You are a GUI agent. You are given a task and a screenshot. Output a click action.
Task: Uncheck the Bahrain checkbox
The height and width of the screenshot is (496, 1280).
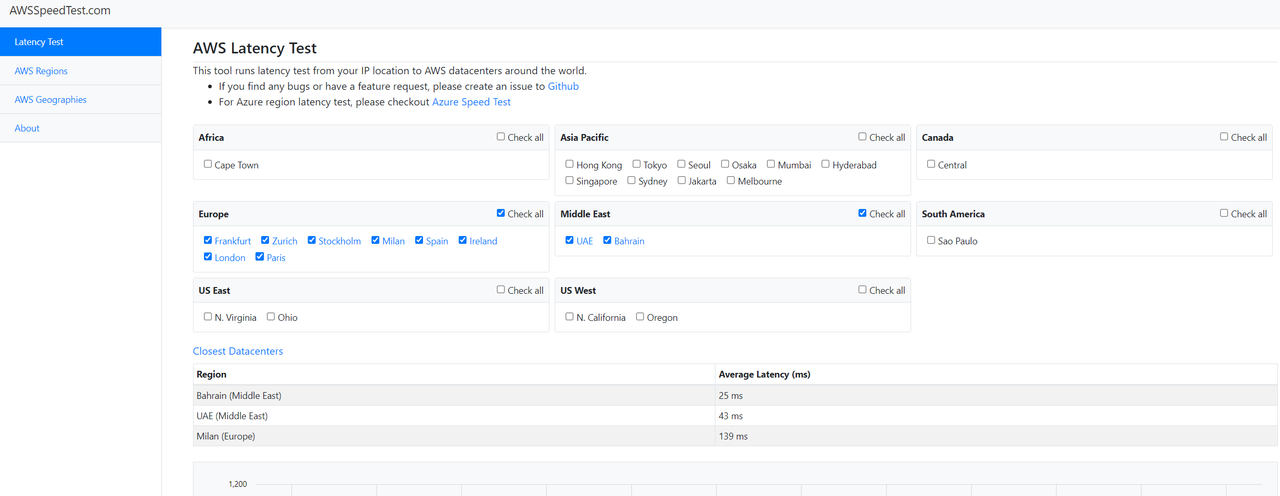[608, 240]
